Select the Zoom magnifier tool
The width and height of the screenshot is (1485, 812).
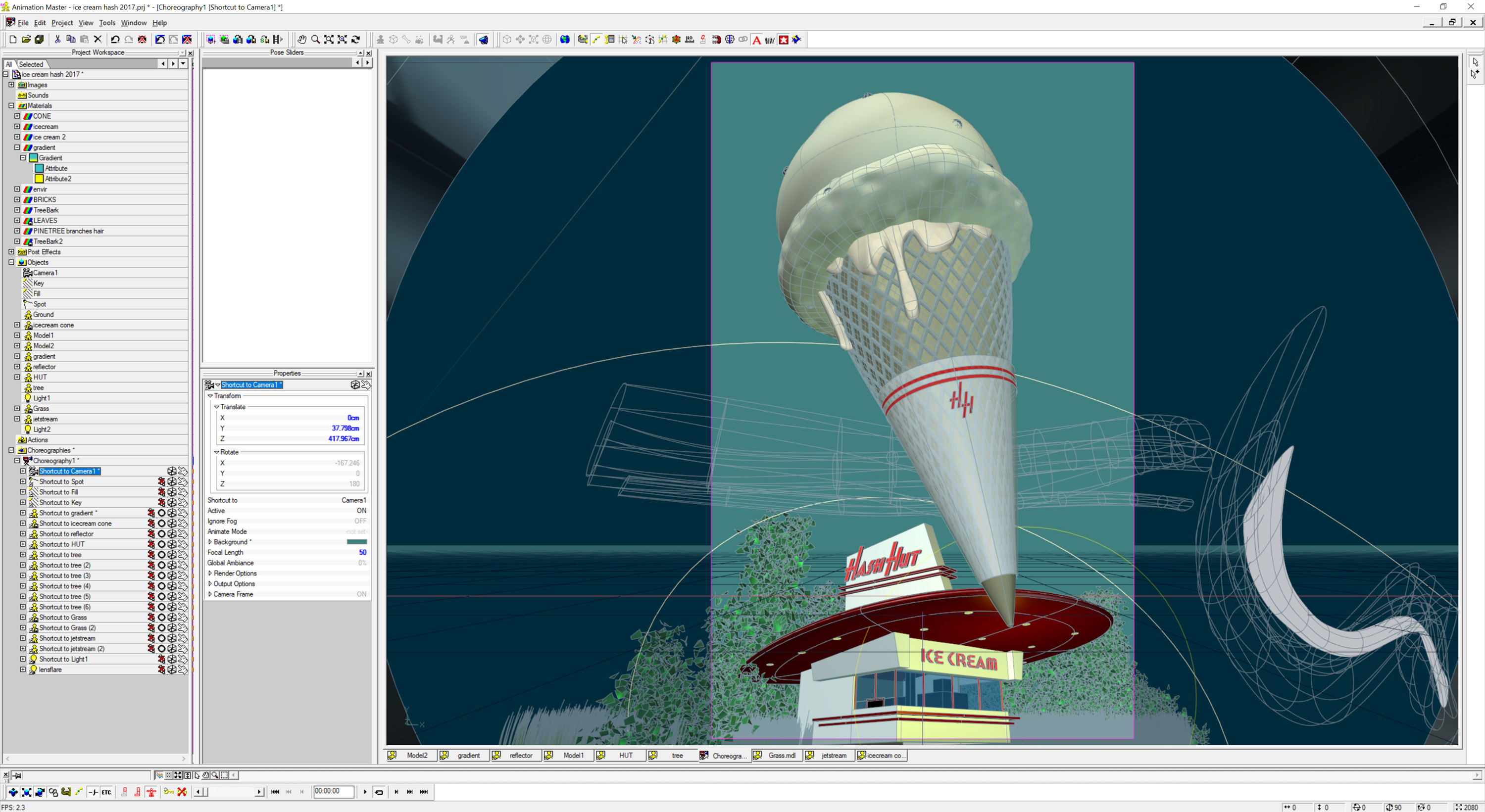coord(315,39)
